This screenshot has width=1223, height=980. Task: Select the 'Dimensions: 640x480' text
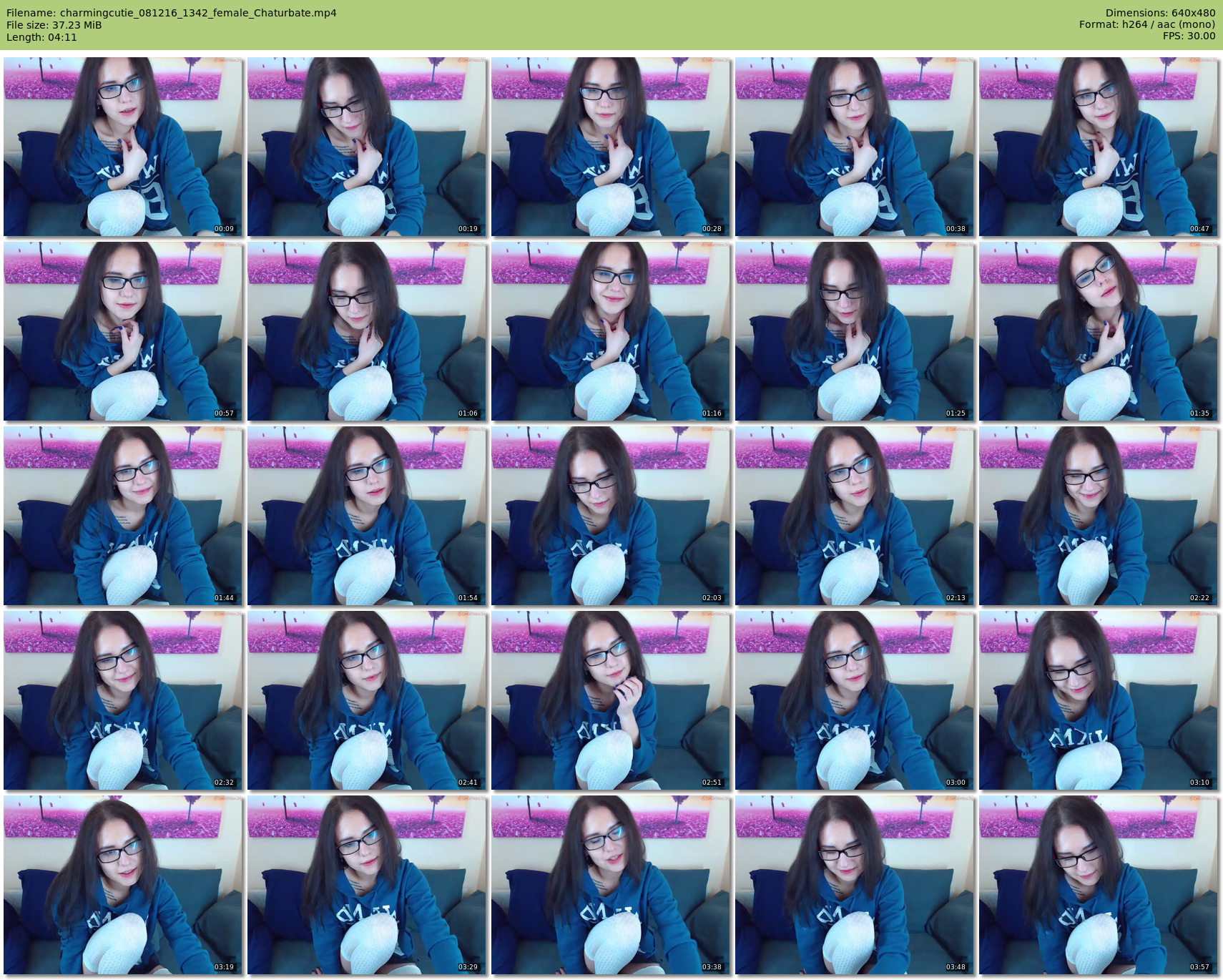pyautogui.click(x=1160, y=13)
